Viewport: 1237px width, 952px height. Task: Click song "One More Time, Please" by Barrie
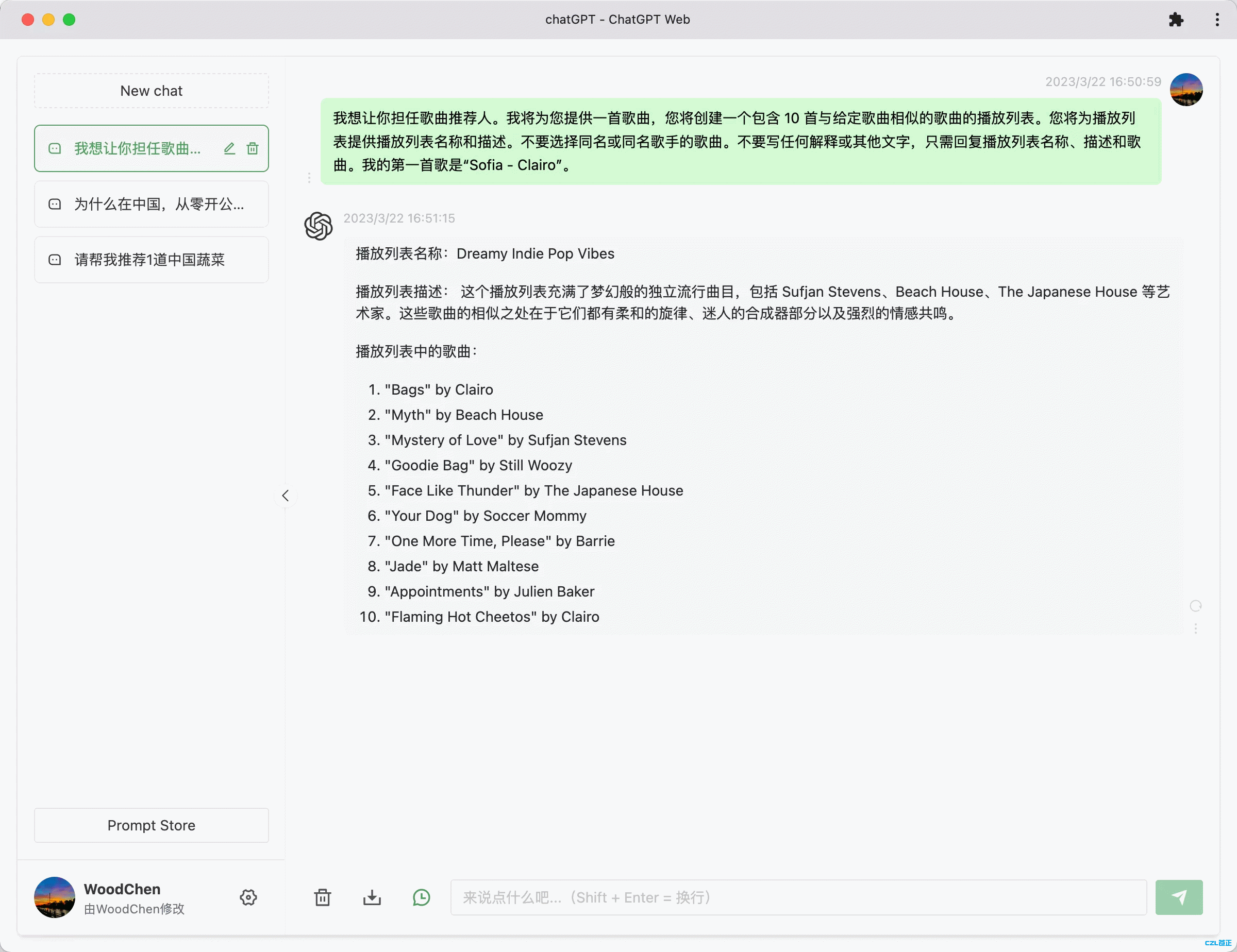tap(499, 540)
